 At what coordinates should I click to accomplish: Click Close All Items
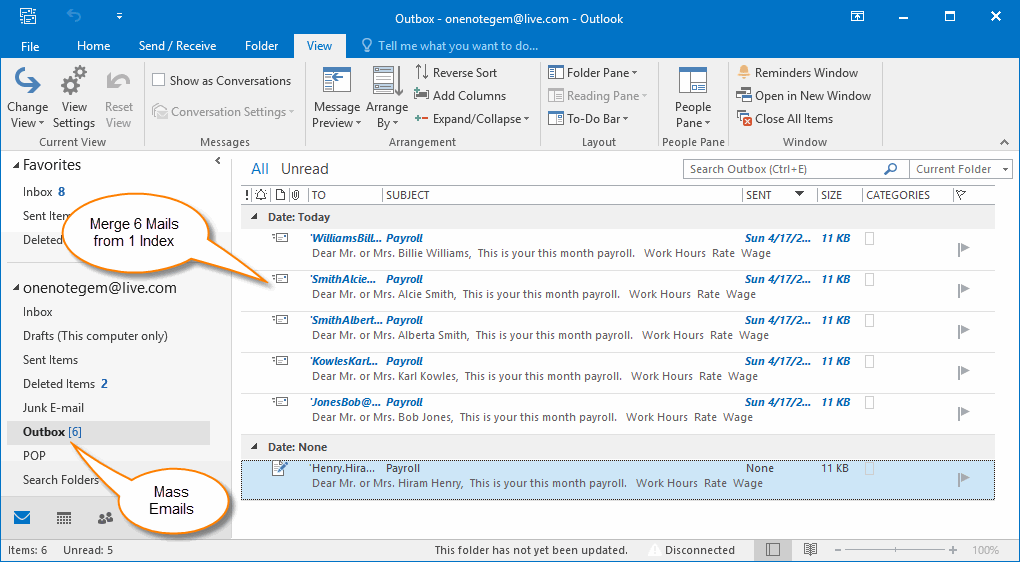(x=785, y=119)
